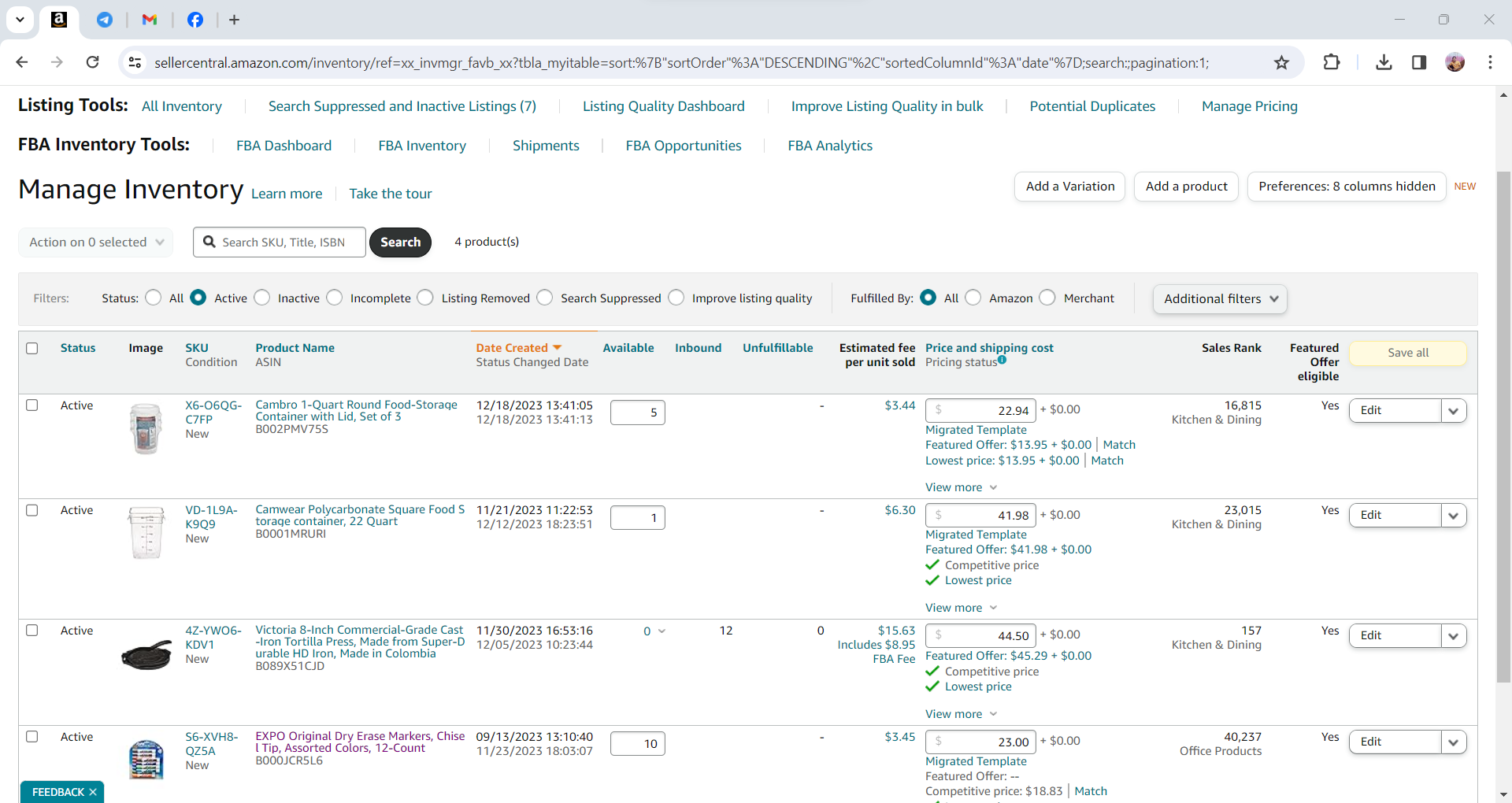
Task: Open Improve Listing Quality in bulk
Action: click(x=888, y=106)
